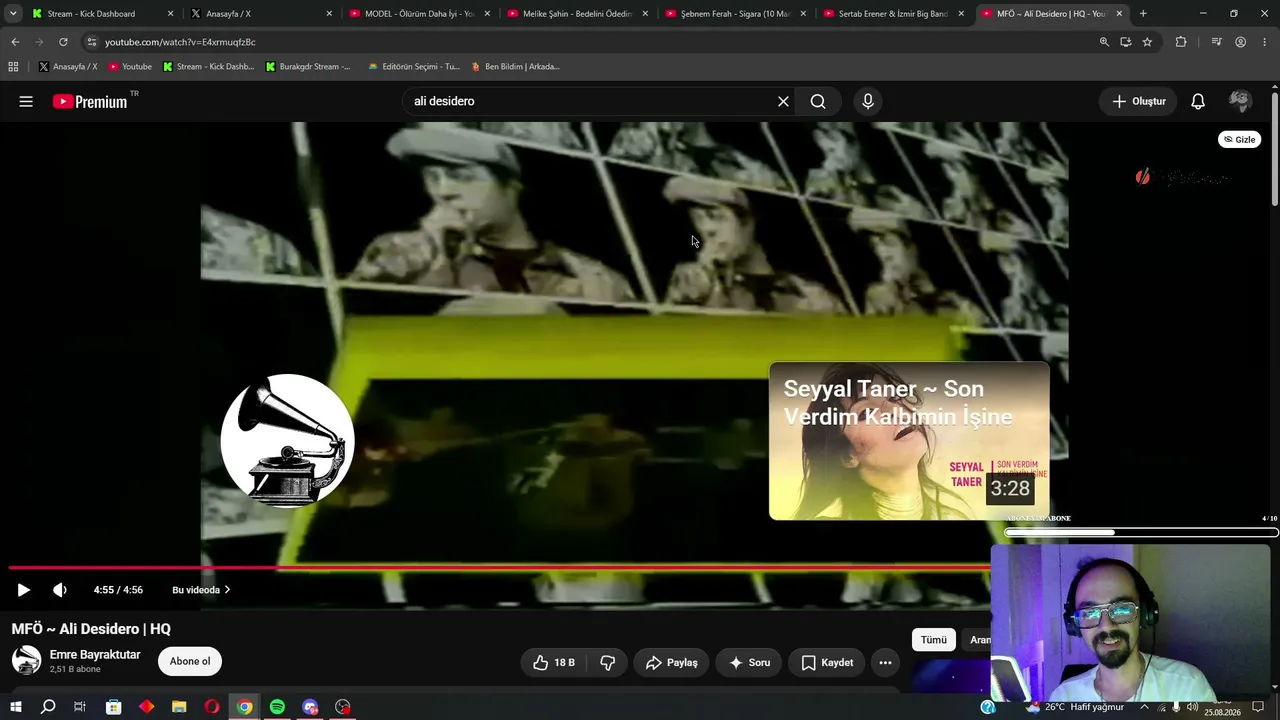
Task: Clear the search box text
Action: click(783, 101)
